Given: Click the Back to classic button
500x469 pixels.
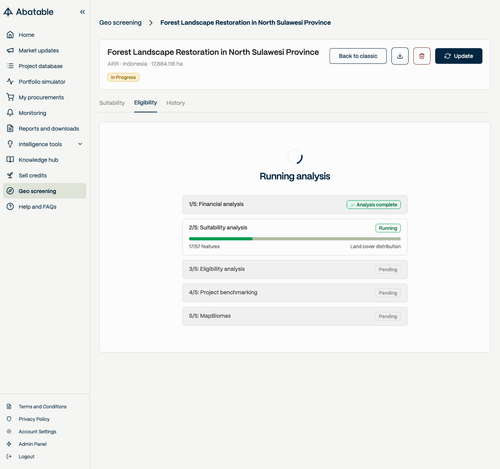Looking at the screenshot, I should tap(358, 56).
